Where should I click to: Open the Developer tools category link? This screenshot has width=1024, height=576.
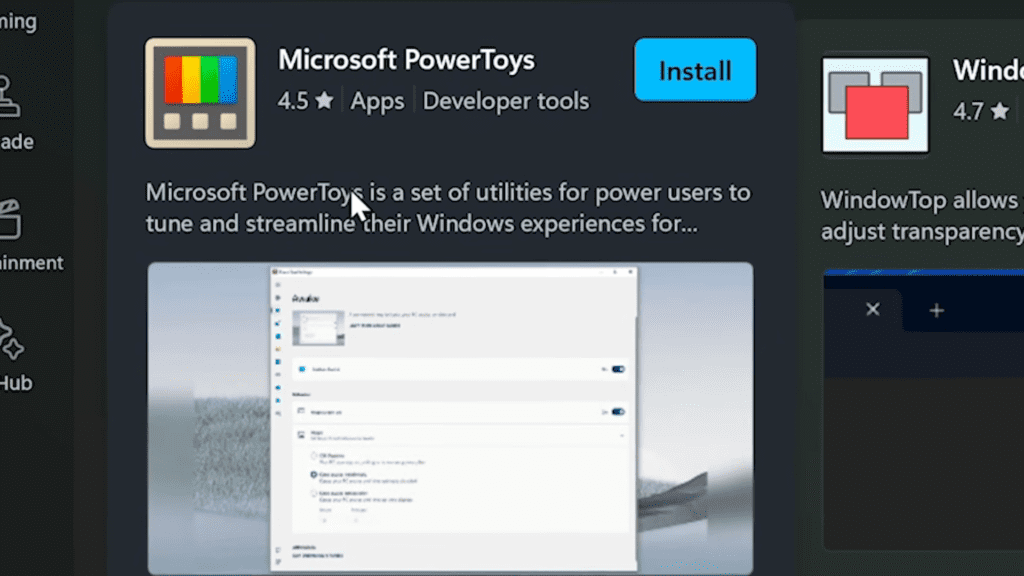click(x=506, y=101)
